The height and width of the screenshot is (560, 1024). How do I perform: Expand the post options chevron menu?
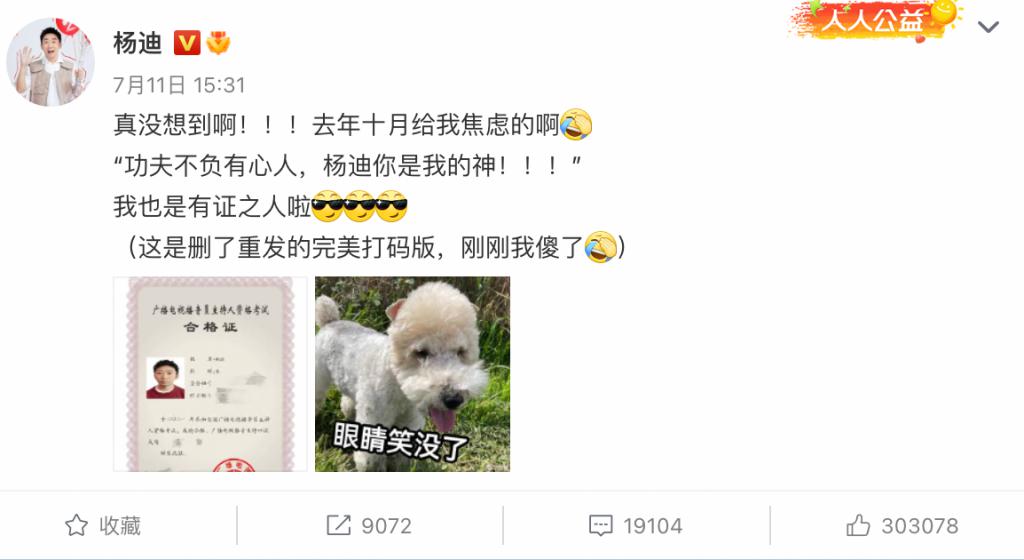(x=988, y=27)
